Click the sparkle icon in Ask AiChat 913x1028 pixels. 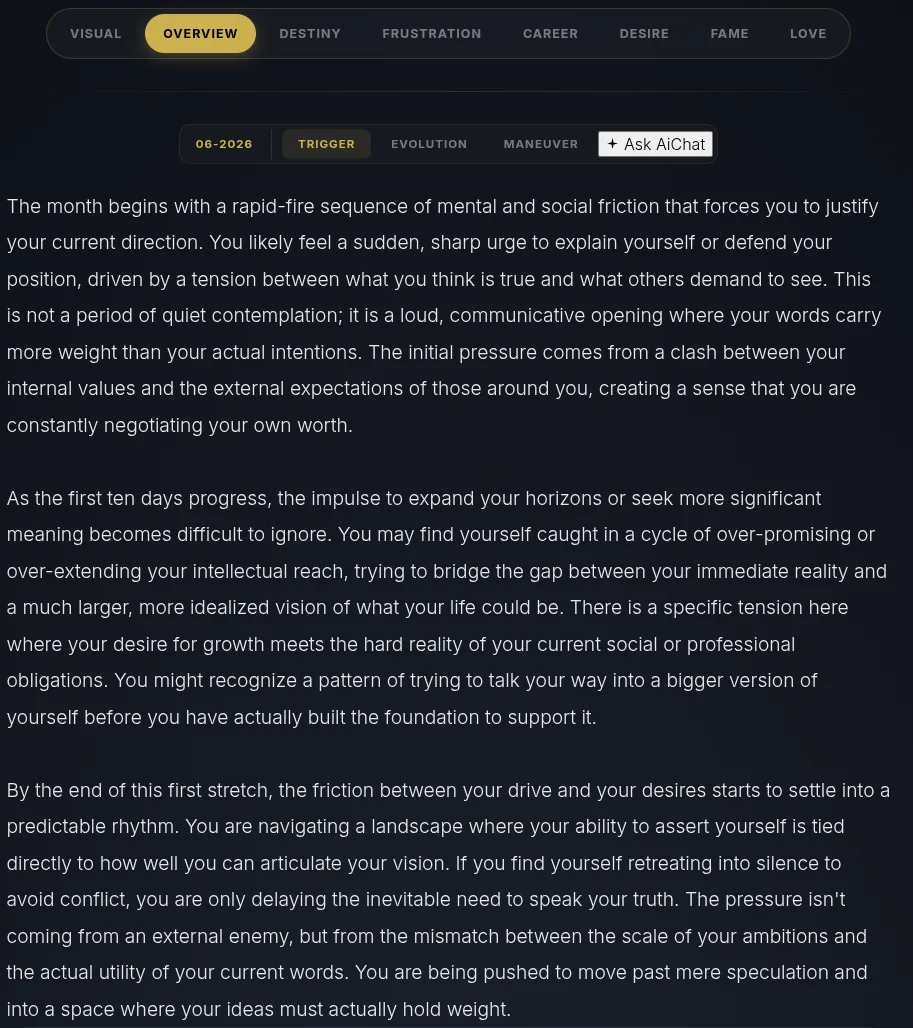click(612, 144)
